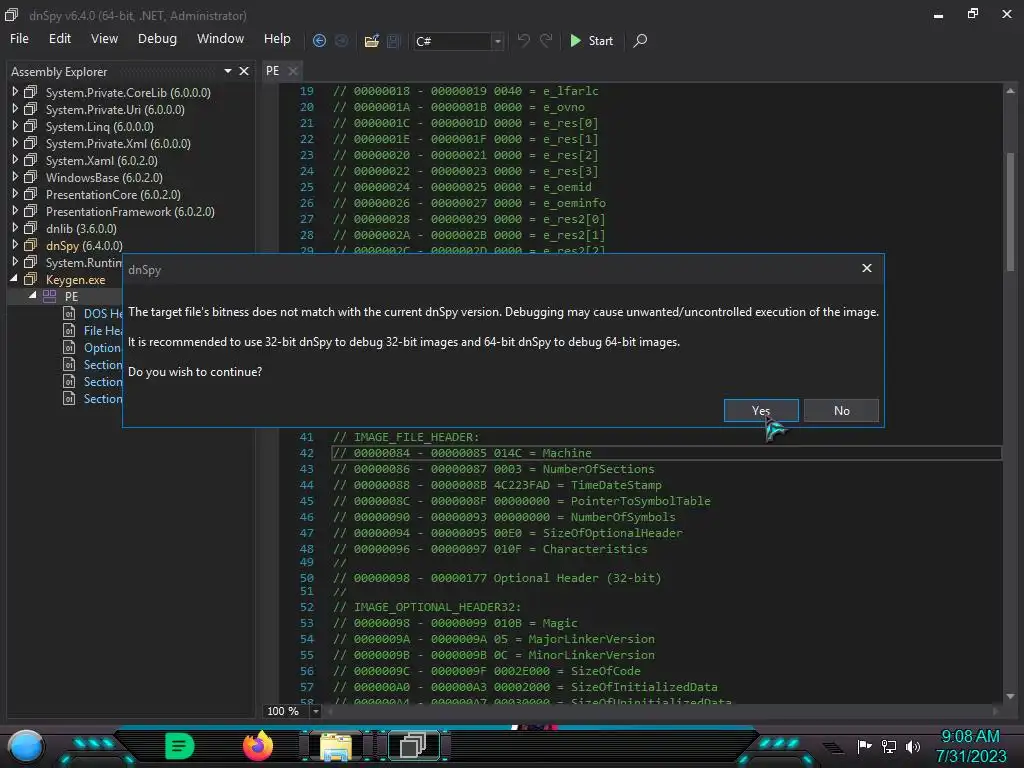Open the Window menu

[221, 39]
